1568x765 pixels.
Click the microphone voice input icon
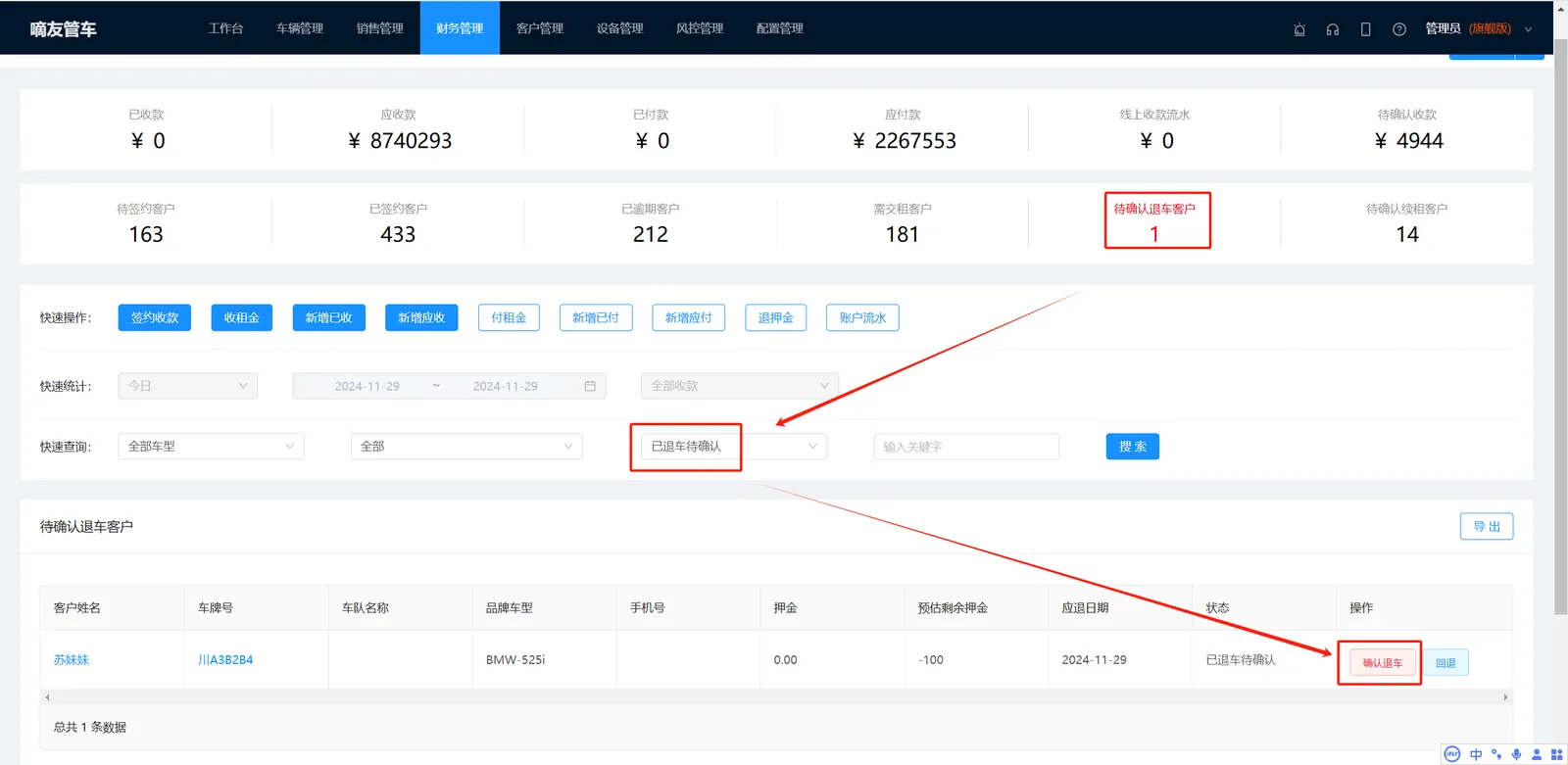(1516, 754)
